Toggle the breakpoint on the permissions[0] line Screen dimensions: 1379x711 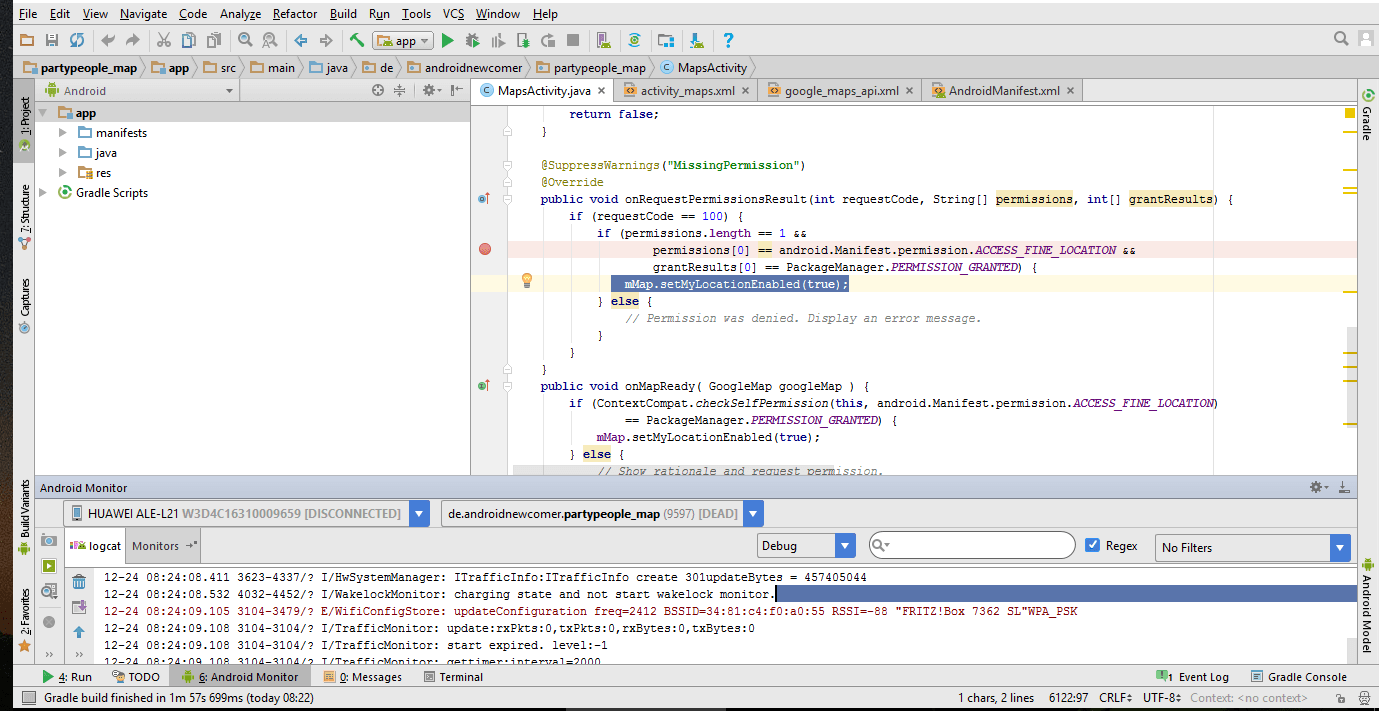(x=485, y=249)
